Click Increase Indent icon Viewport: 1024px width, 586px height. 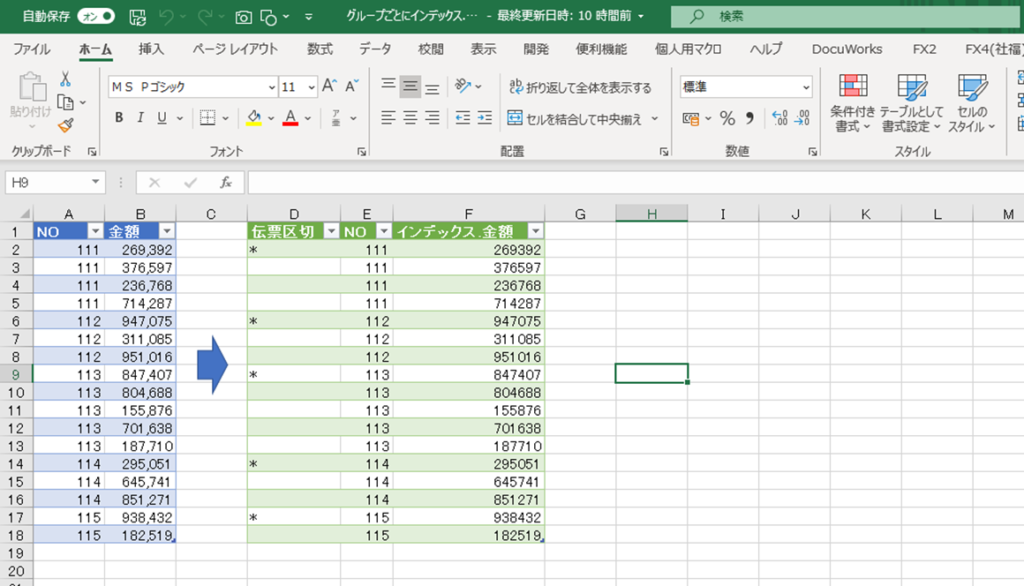[x=485, y=118]
